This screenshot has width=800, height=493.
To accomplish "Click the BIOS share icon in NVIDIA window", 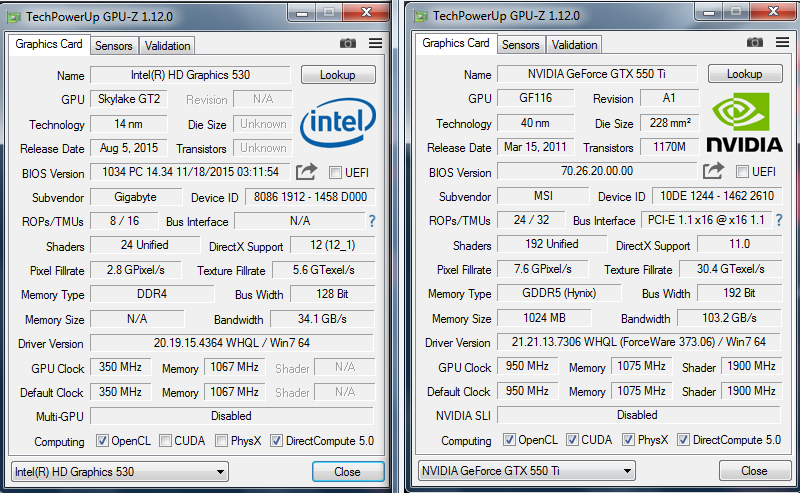I will 713,171.
